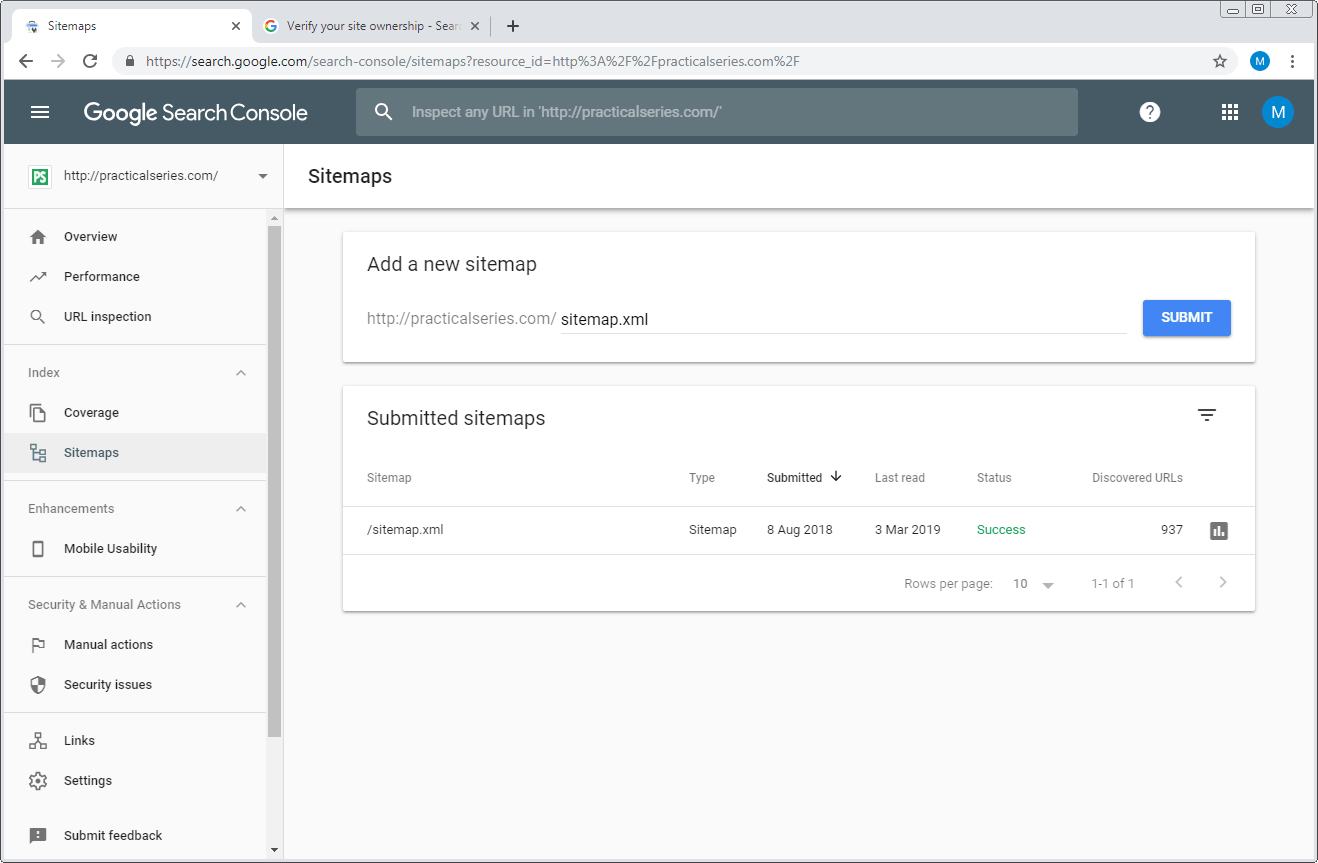Screen dimensions: 1318x863
Task: Click the Status column header
Action: [x=994, y=478]
